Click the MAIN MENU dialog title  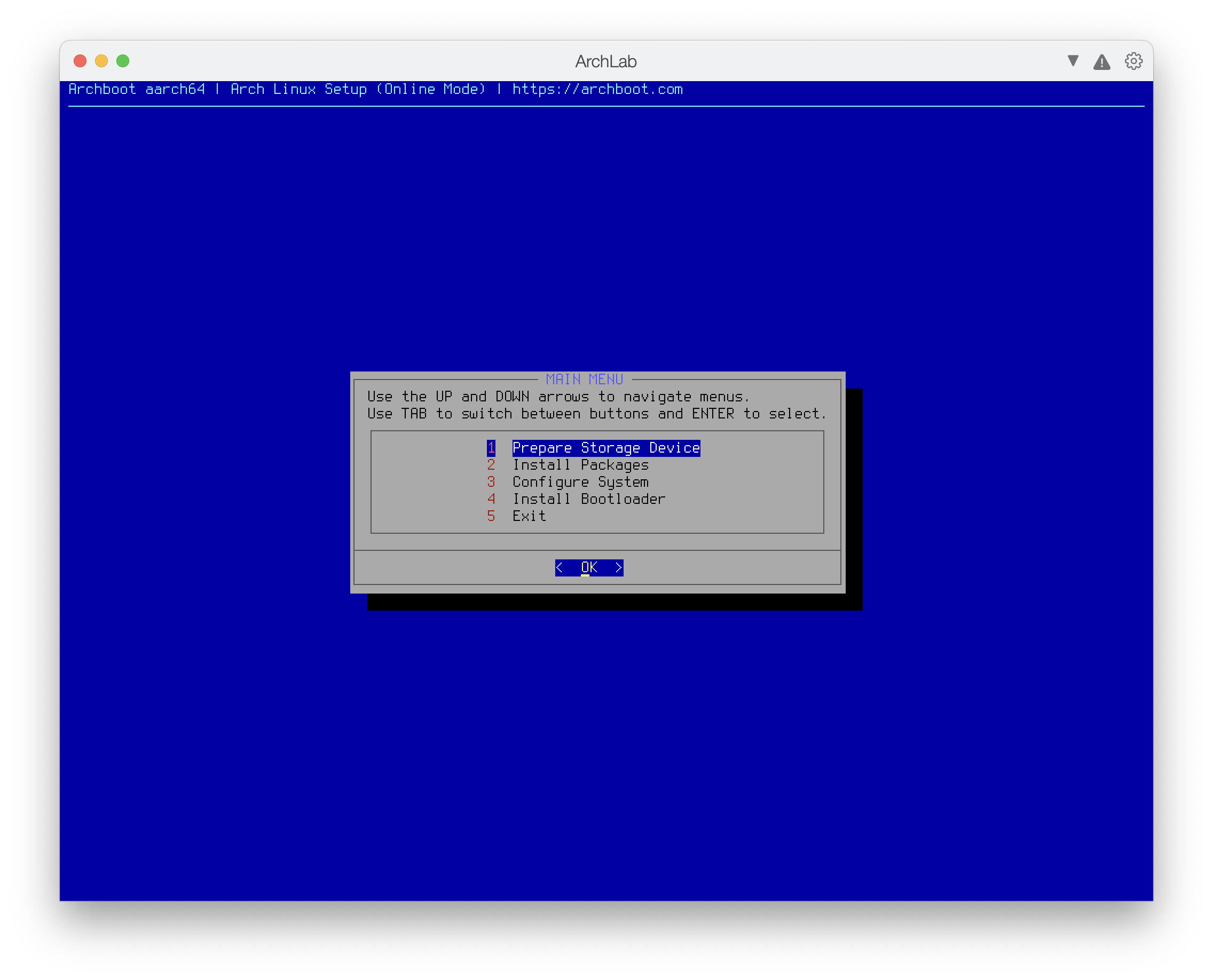click(584, 380)
